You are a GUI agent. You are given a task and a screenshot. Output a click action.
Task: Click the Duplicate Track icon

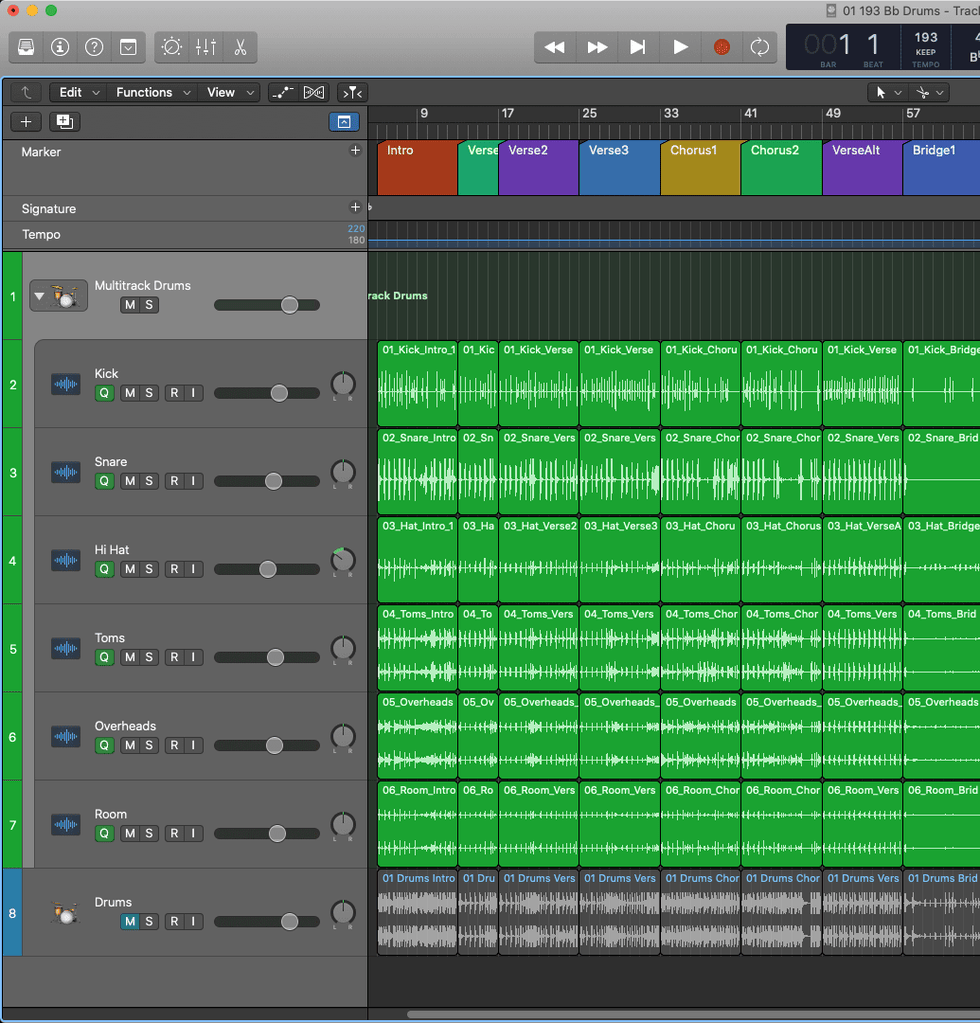pyautogui.click(x=65, y=122)
